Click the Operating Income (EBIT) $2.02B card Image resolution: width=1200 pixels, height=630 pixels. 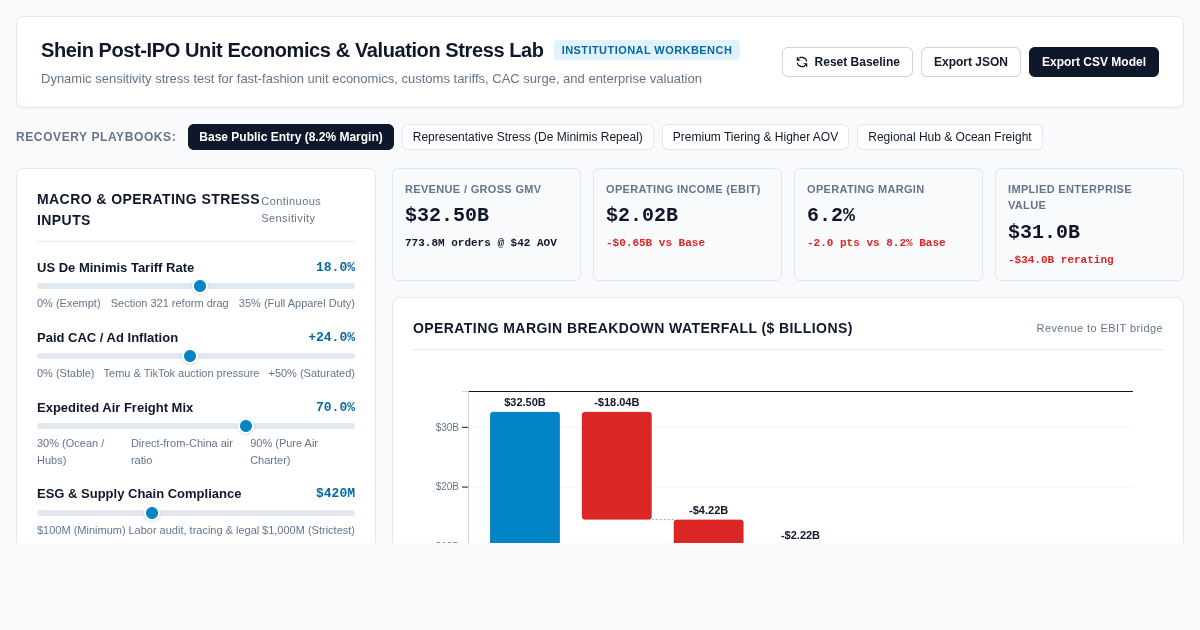pos(687,224)
